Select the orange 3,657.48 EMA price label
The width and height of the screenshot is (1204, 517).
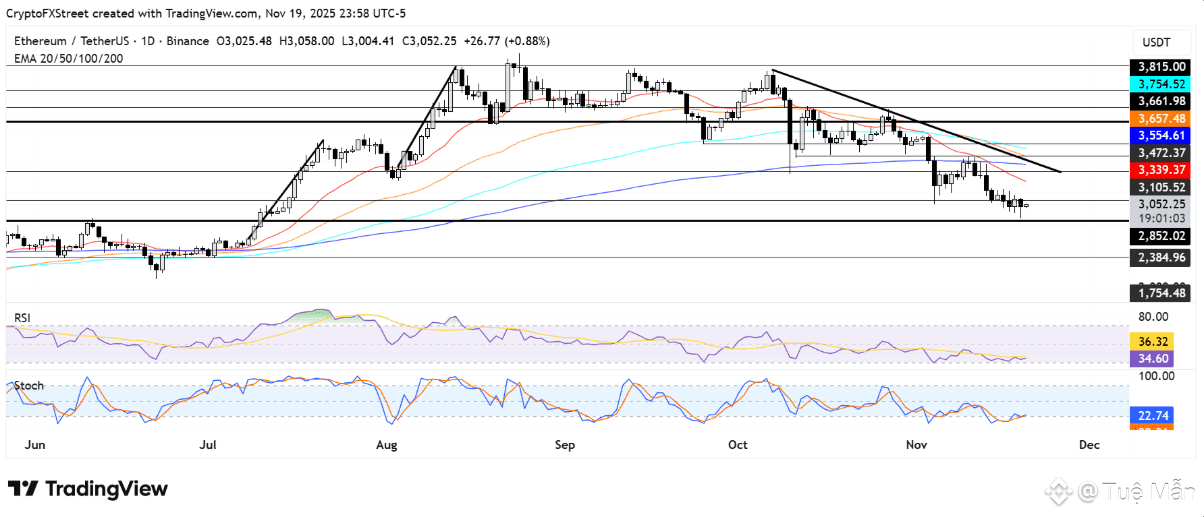(x=1161, y=118)
